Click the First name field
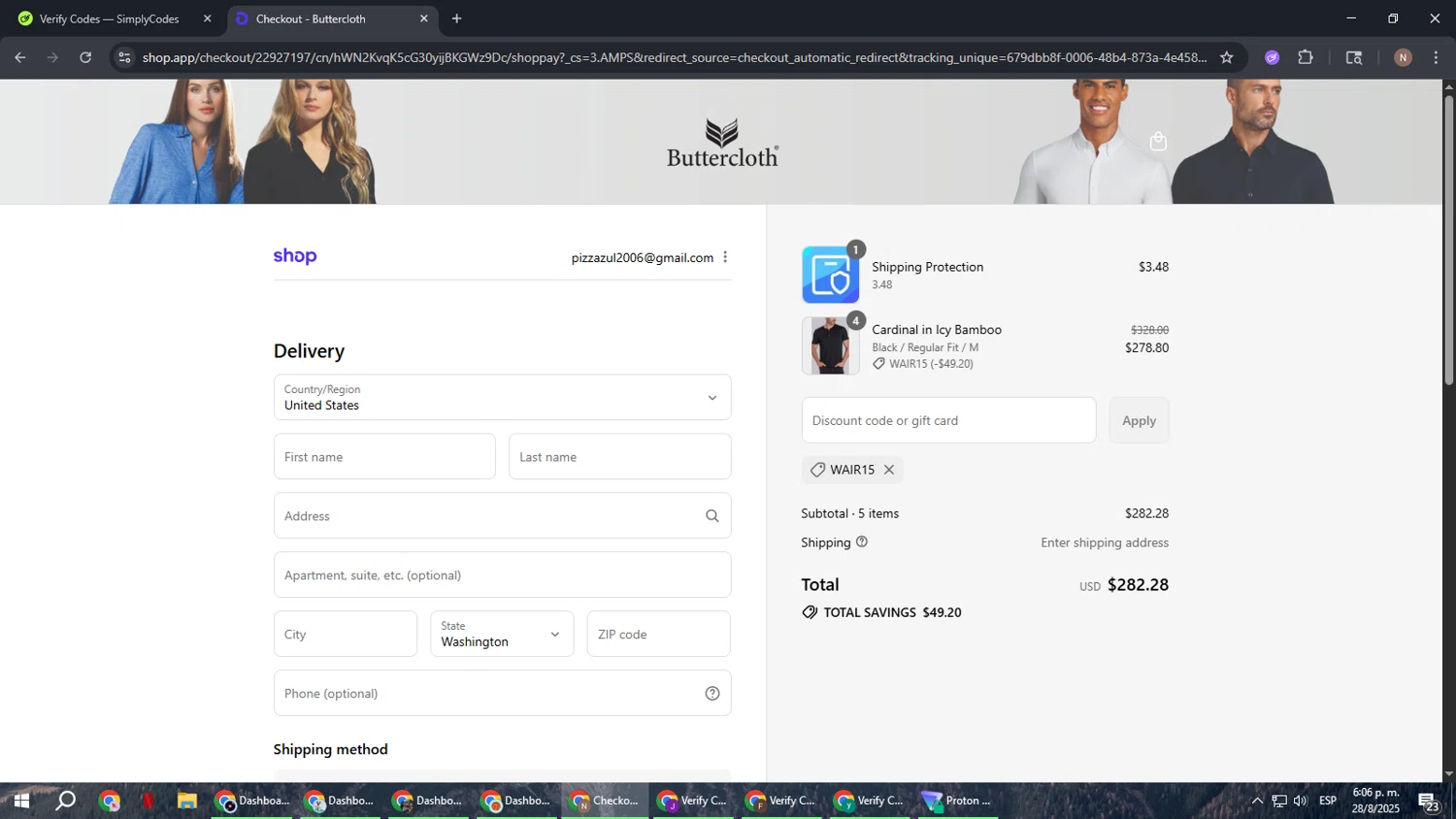The width and height of the screenshot is (1456, 819). click(384, 457)
